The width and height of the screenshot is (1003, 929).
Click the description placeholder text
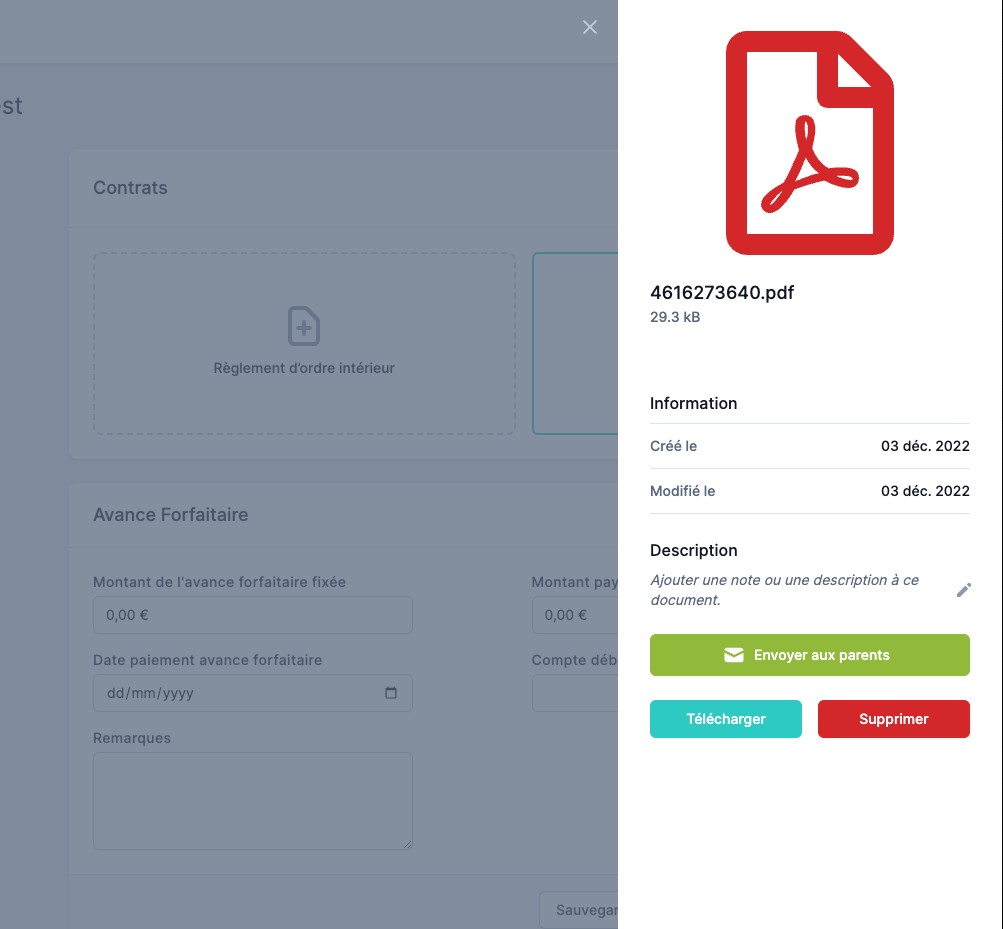click(784, 590)
